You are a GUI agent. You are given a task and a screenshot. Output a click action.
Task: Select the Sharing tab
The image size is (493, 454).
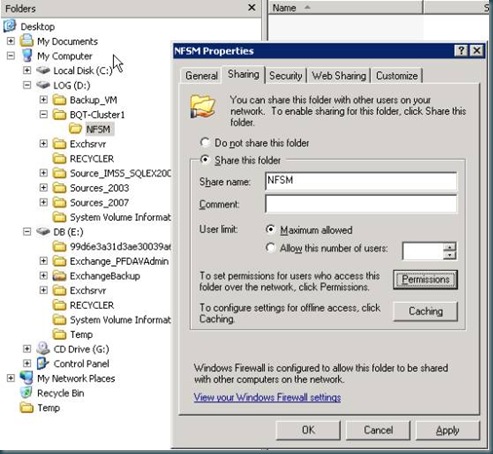[x=243, y=74]
